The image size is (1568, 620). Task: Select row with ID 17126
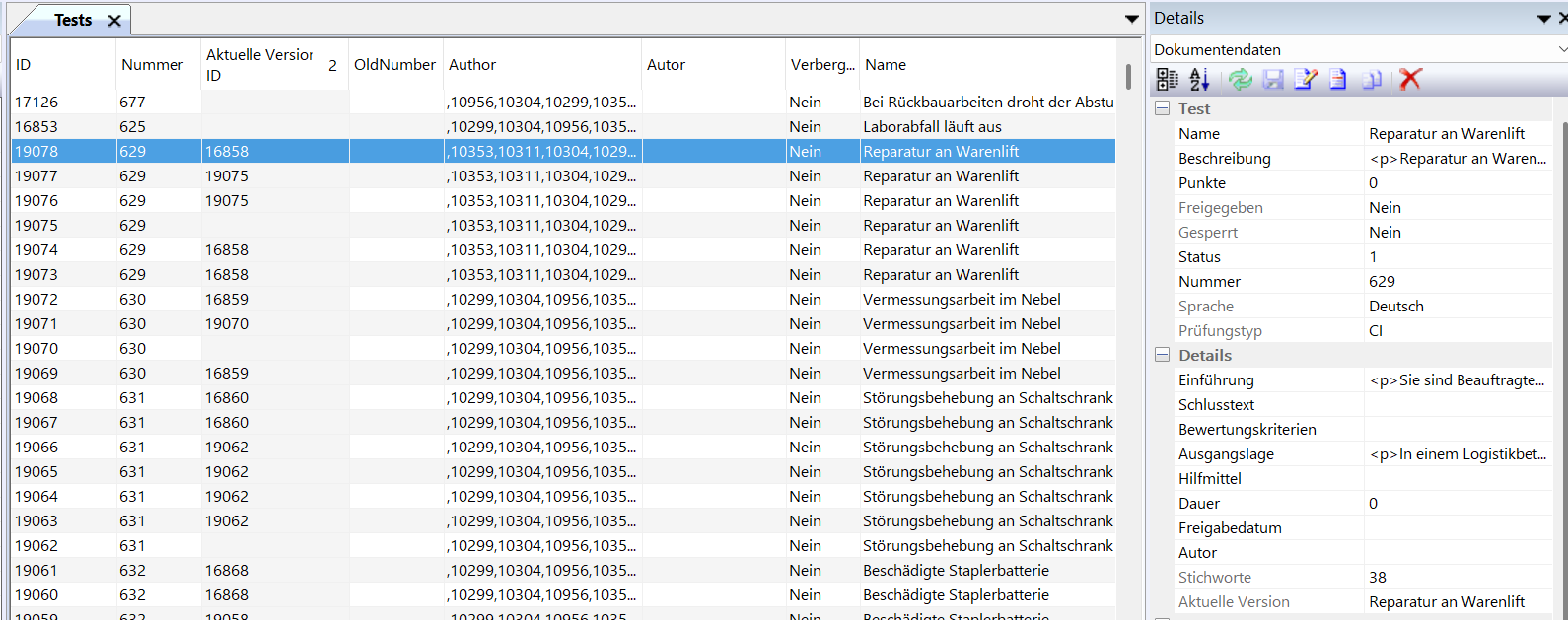point(563,102)
